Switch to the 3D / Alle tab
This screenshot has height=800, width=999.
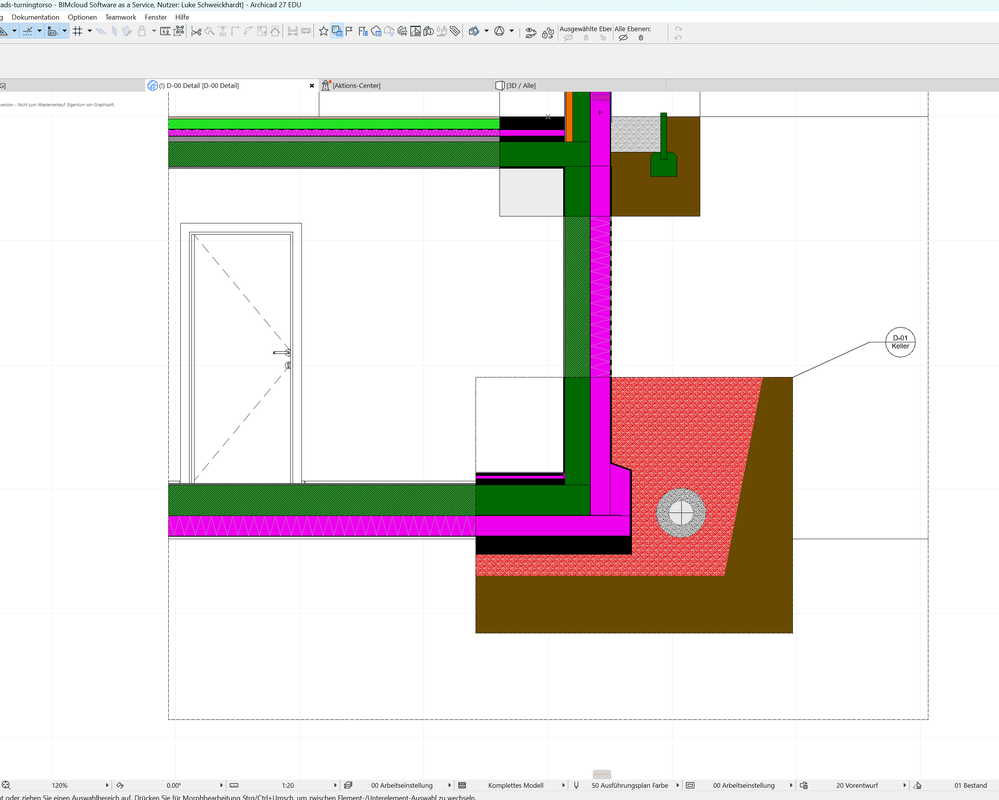[x=520, y=86]
